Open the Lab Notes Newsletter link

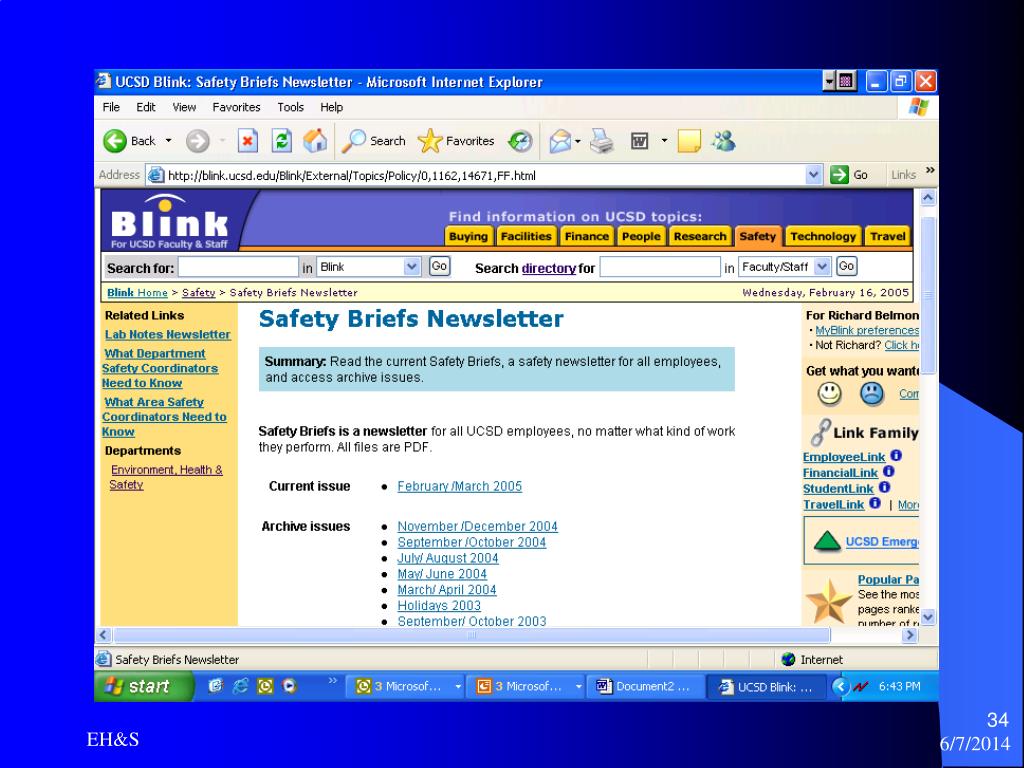pyautogui.click(x=168, y=334)
